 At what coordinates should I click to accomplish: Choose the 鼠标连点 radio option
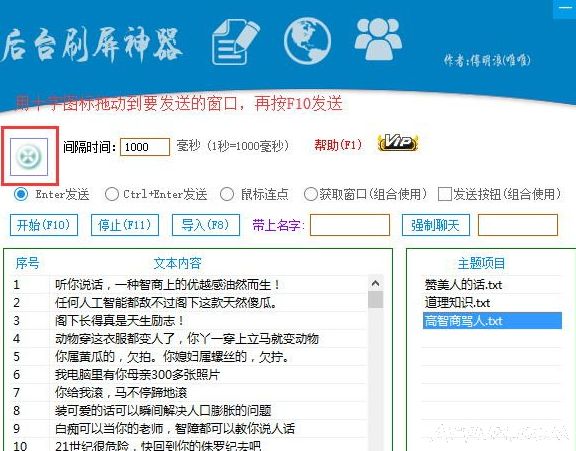(x=227, y=194)
